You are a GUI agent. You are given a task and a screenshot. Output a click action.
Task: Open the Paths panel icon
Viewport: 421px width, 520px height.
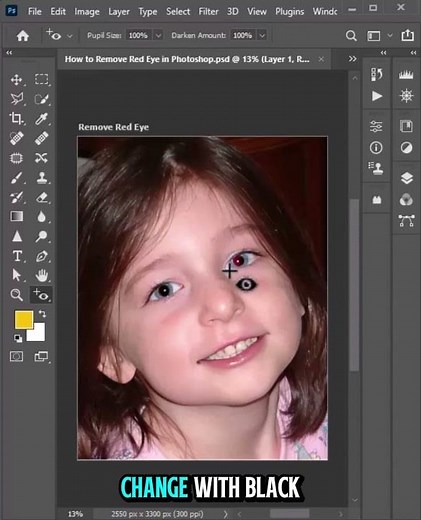[406, 221]
